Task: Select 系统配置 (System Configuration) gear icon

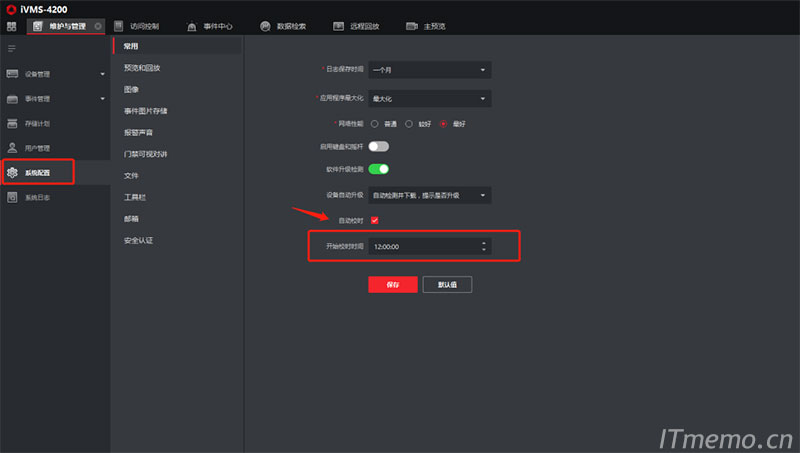Action: coord(13,173)
